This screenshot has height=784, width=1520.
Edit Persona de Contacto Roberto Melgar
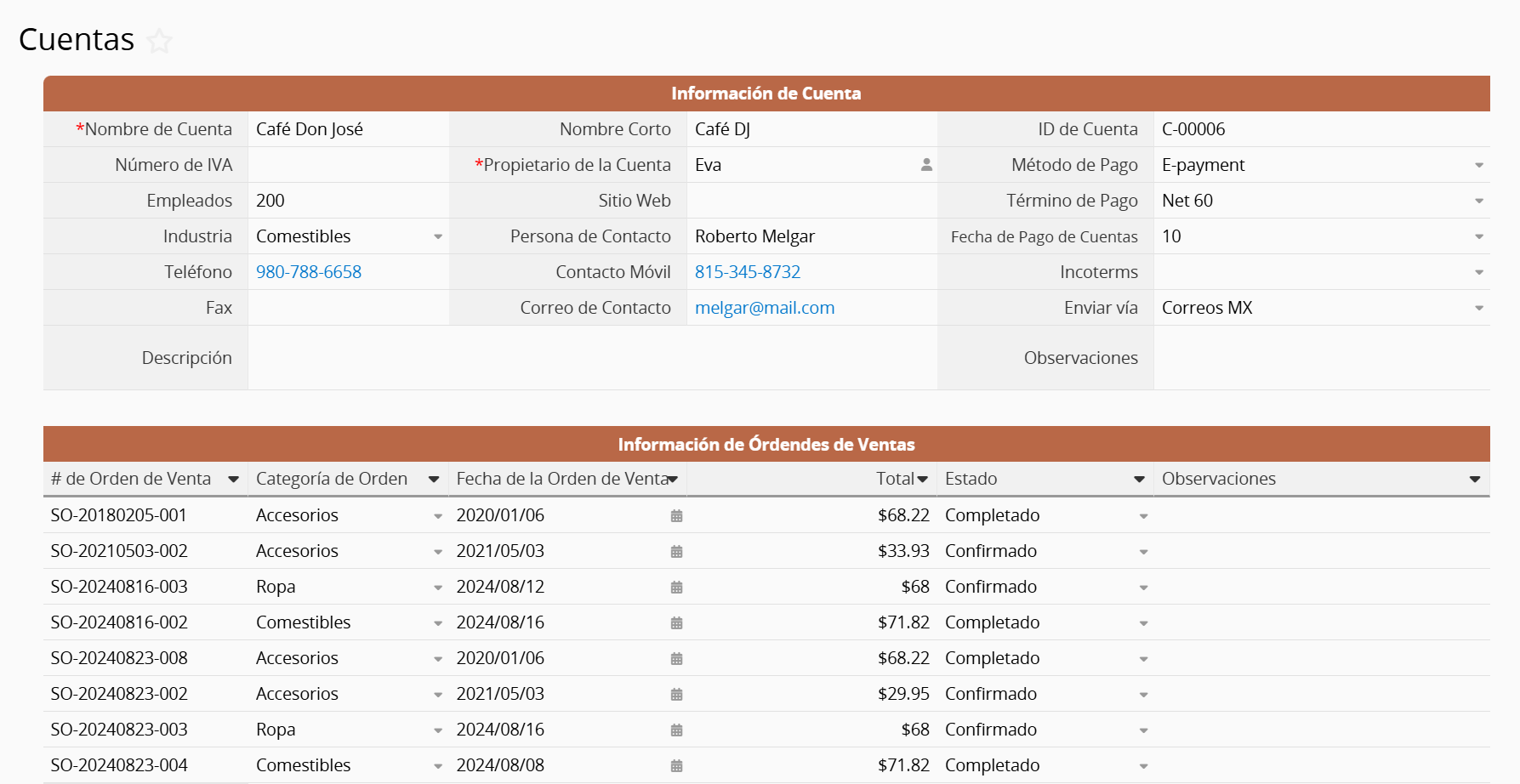811,236
